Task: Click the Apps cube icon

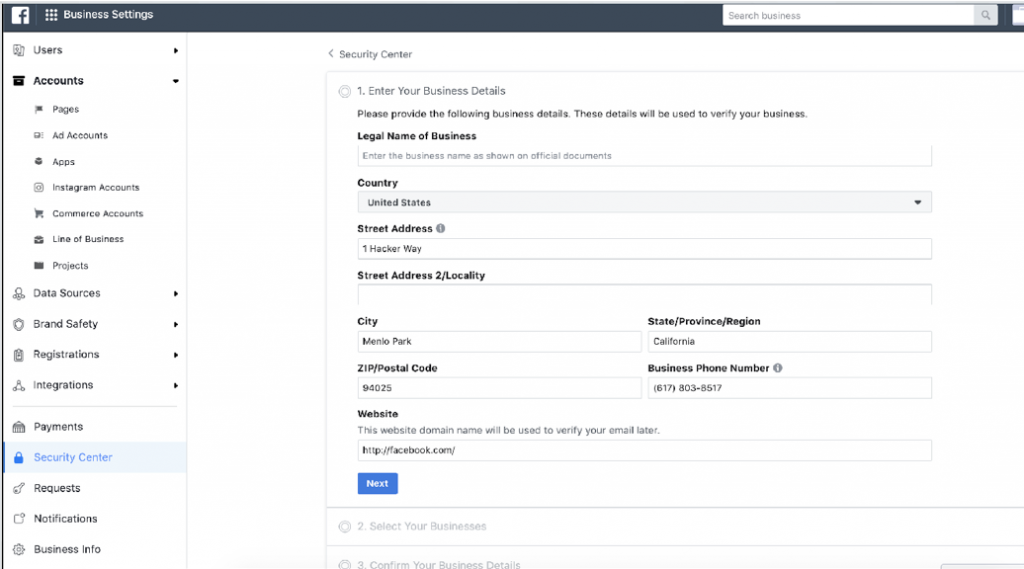Action: pos(39,161)
